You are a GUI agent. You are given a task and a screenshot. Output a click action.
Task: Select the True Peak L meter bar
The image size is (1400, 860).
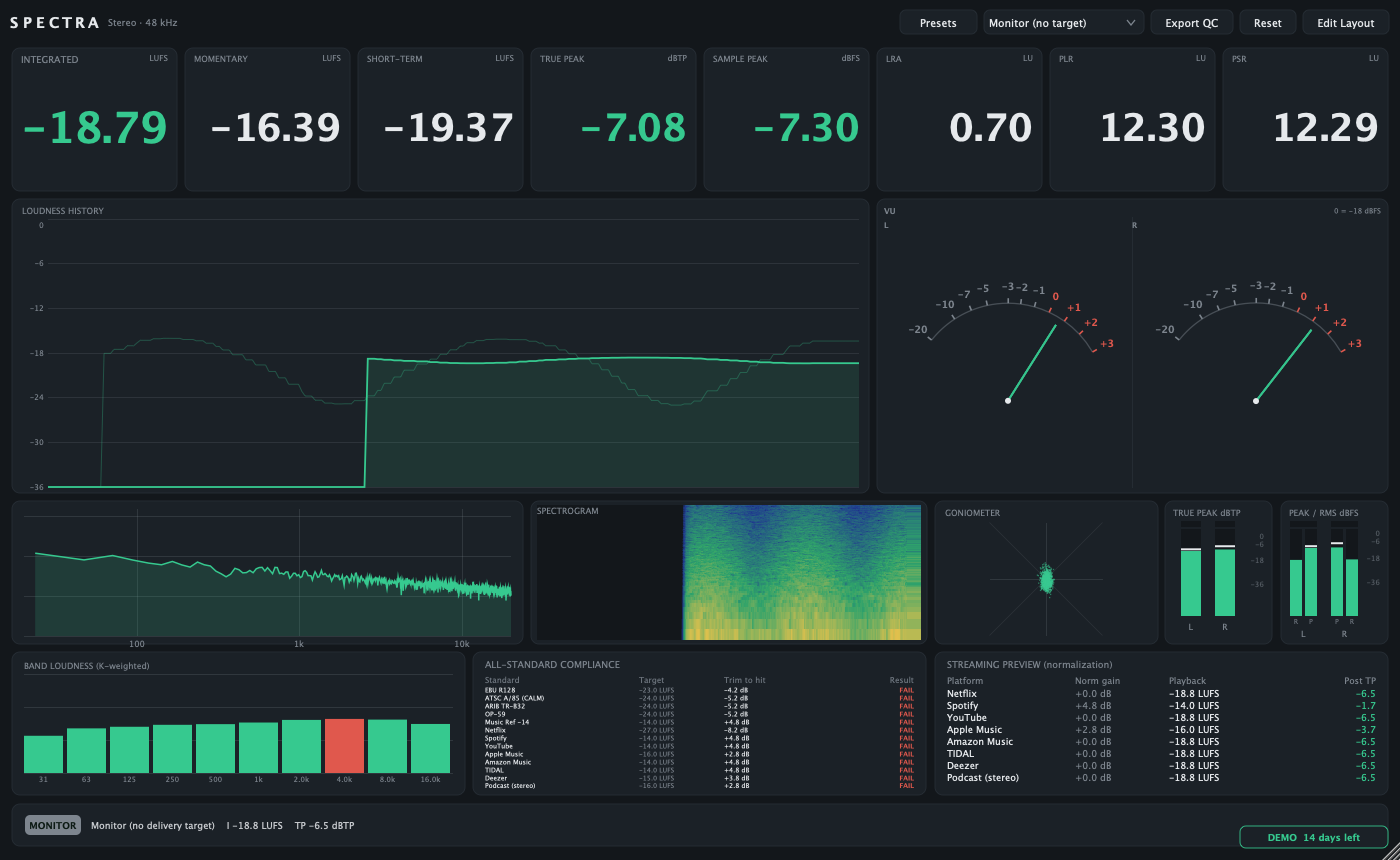1191,568
